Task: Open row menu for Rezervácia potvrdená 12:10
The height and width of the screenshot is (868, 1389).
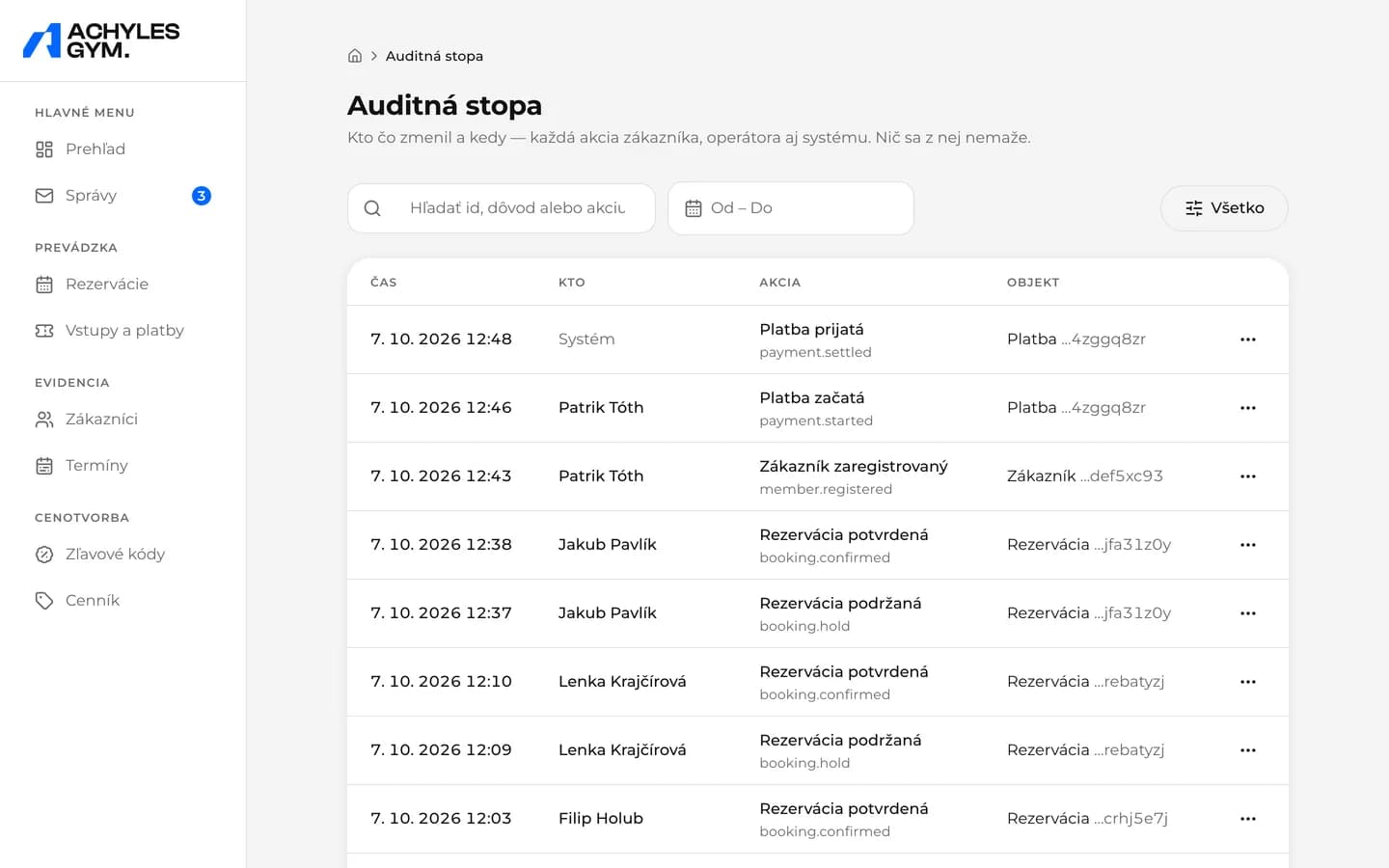Action: pos(1248,682)
